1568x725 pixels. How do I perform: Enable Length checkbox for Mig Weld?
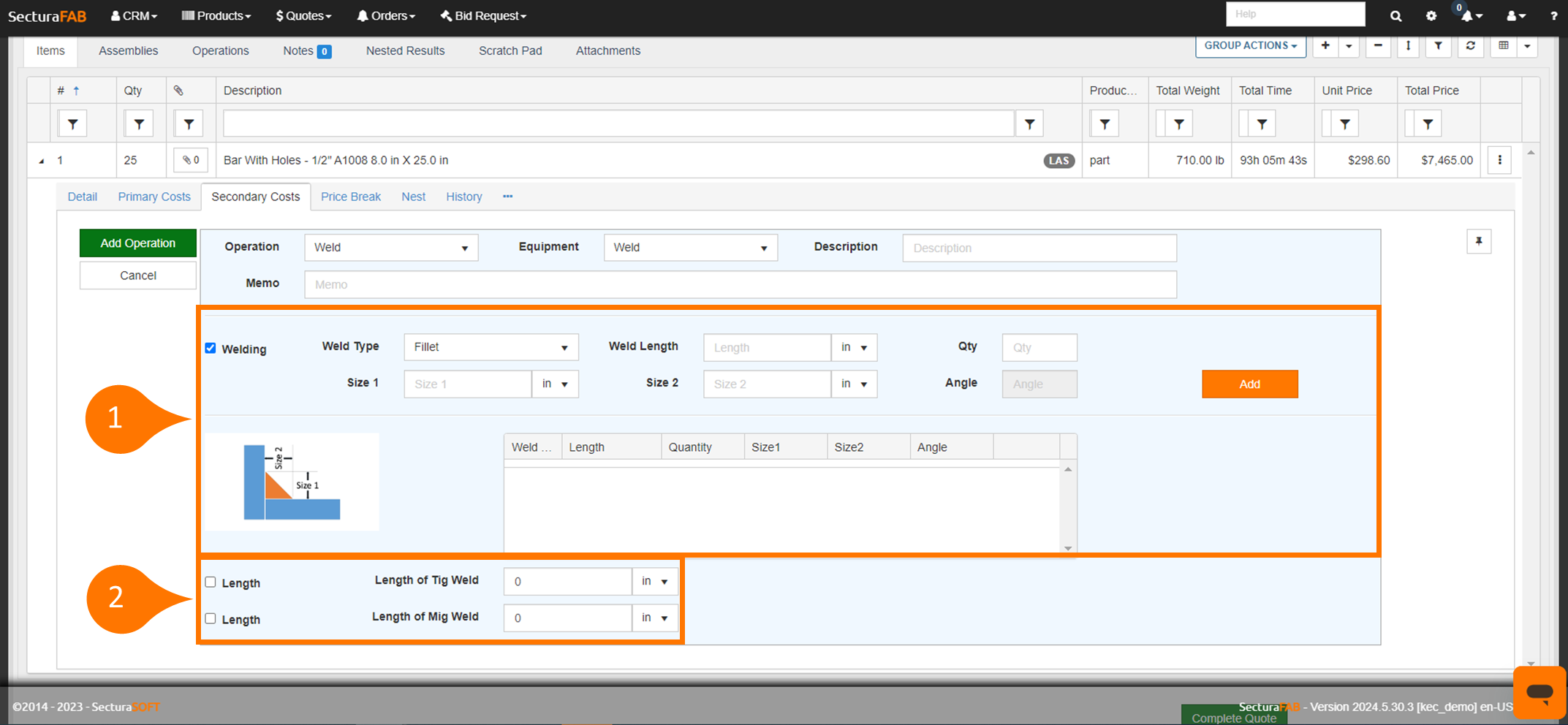(211, 619)
